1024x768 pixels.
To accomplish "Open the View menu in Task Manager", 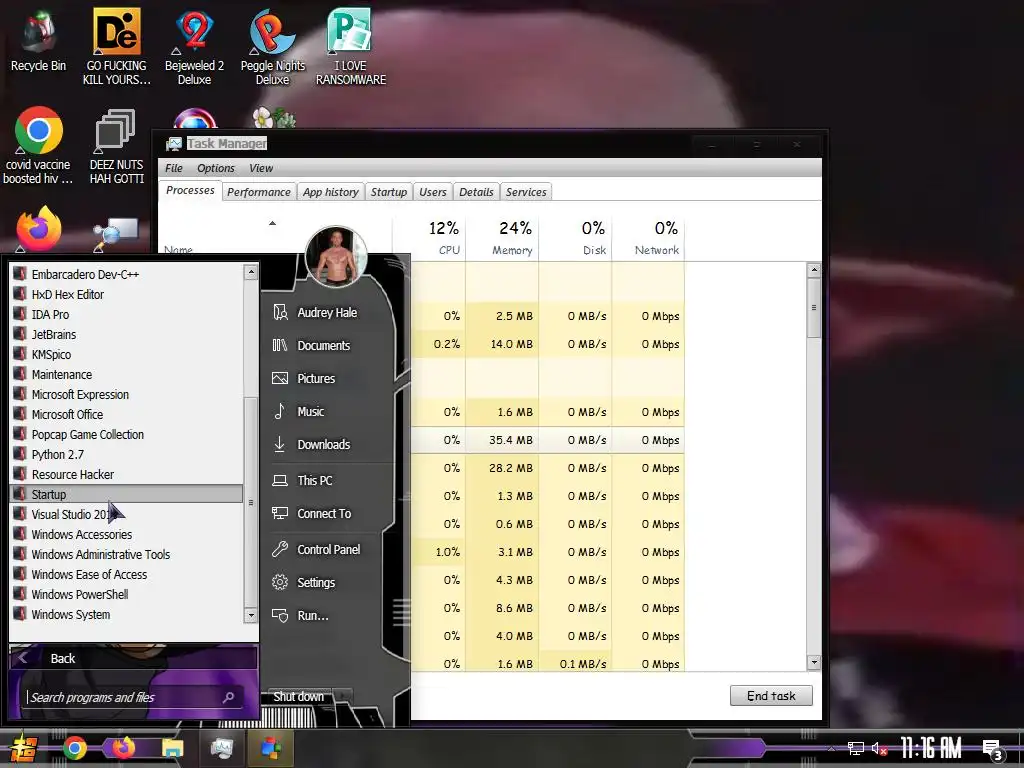I will [x=261, y=168].
